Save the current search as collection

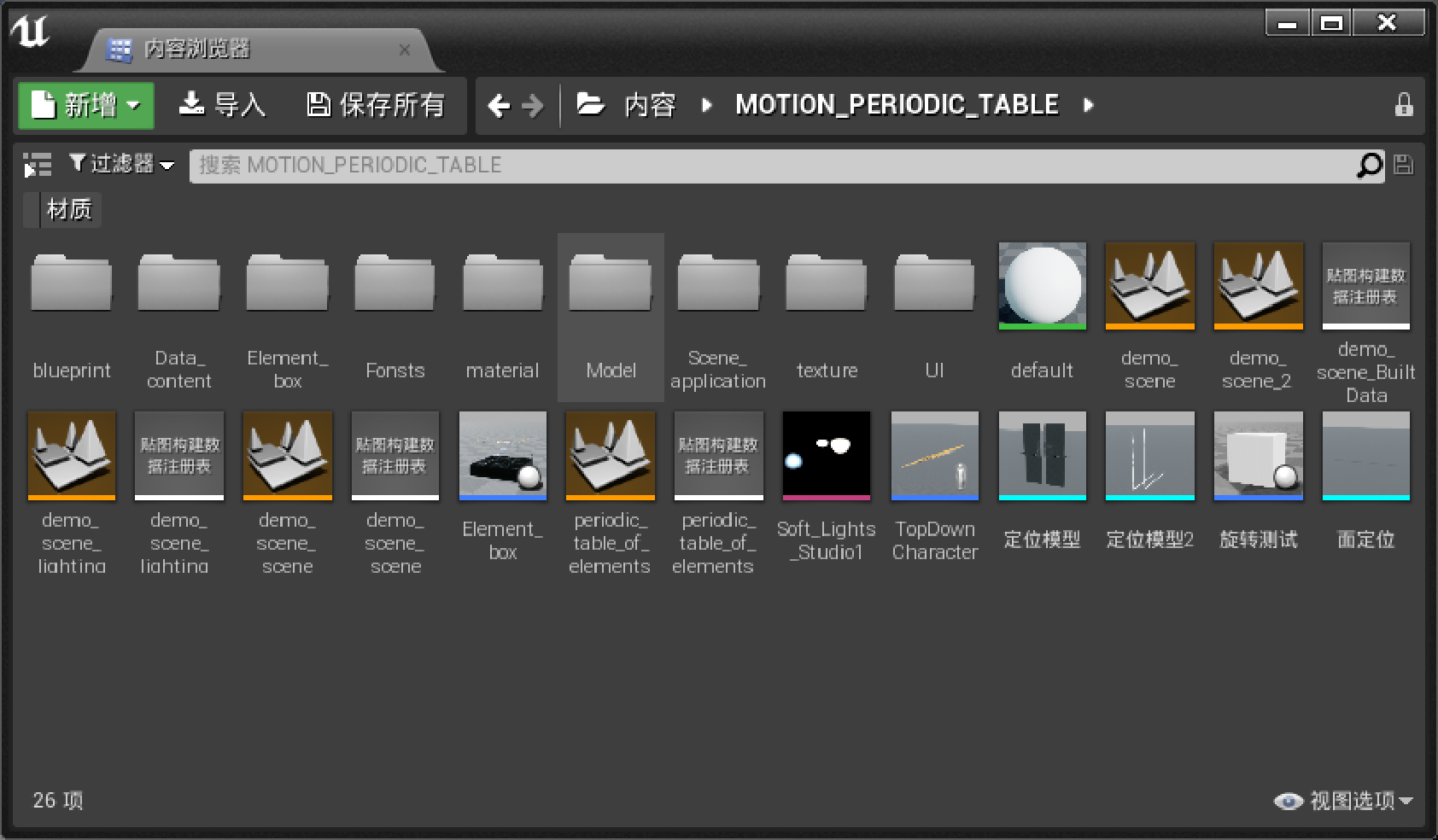pyautogui.click(x=1403, y=165)
